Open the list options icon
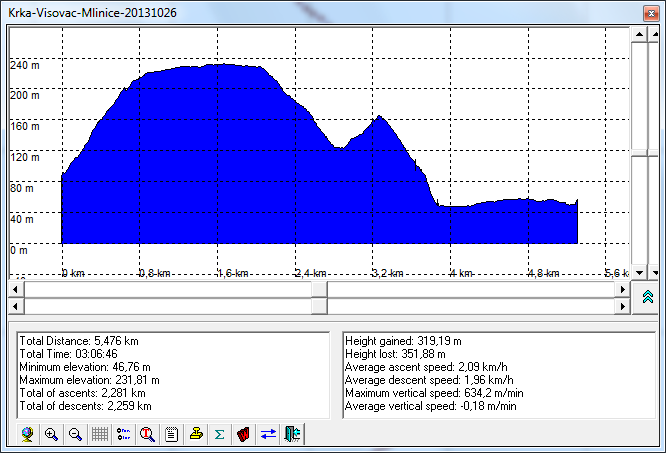Viewport: 666px width, 453px height. pyautogui.click(x=124, y=434)
